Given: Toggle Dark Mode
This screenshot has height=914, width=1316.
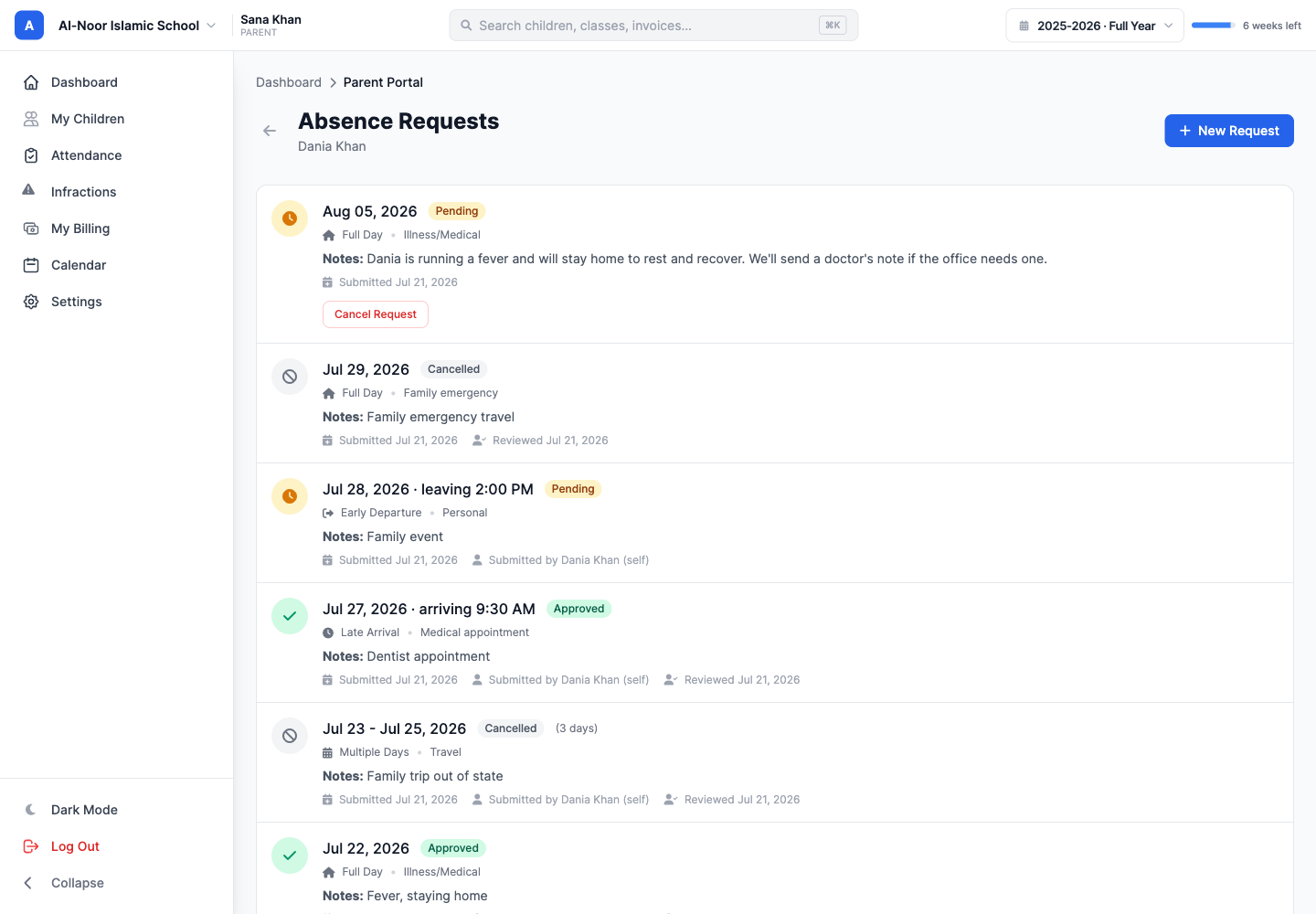Looking at the screenshot, I should (x=116, y=810).
